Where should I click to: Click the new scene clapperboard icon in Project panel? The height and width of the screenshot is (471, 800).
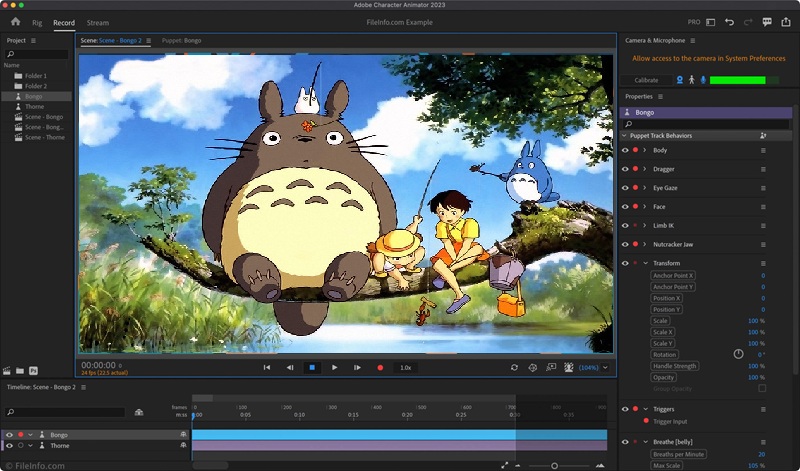tap(7, 371)
